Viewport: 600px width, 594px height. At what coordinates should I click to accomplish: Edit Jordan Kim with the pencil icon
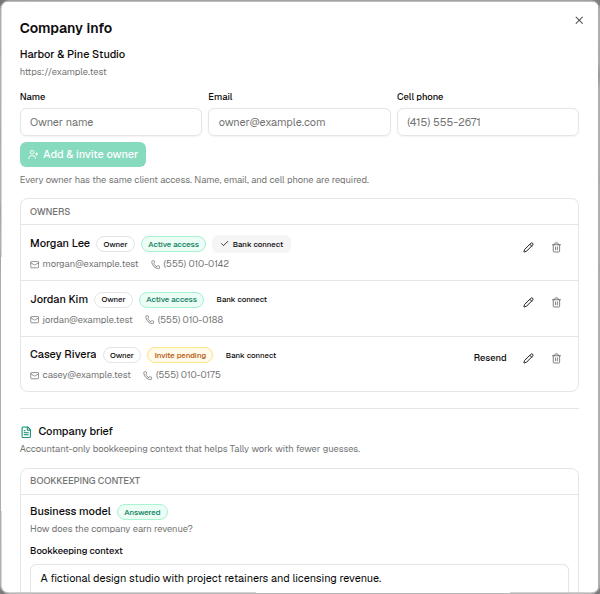tap(528, 302)
